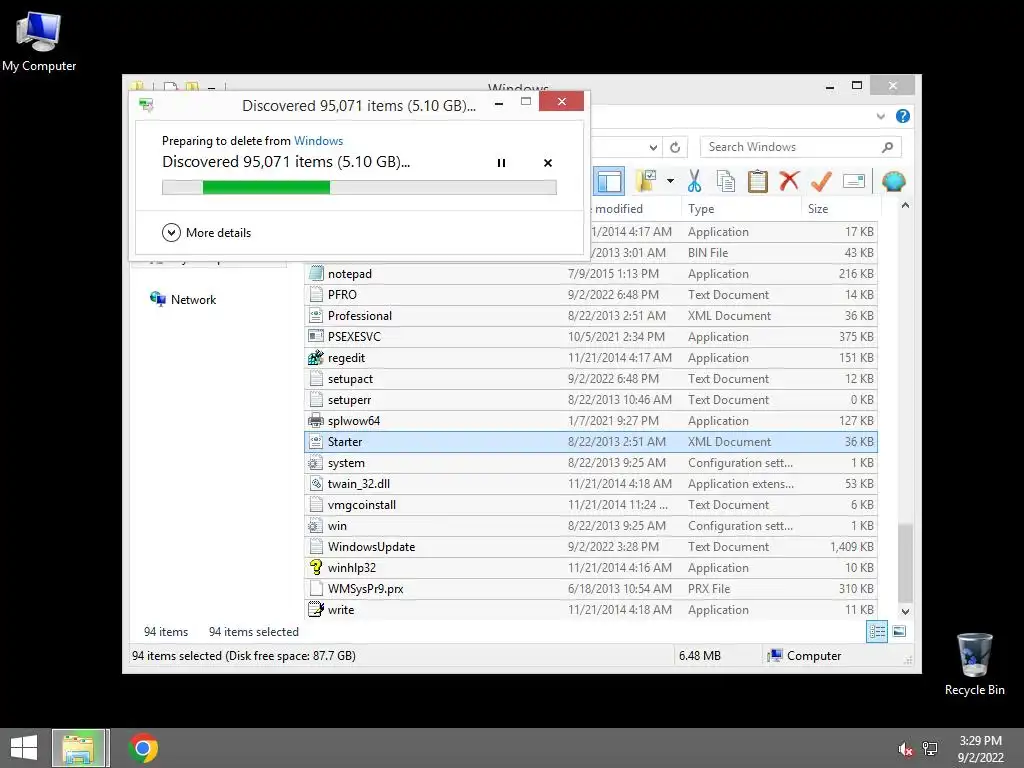This screenshot has width=1024, height=768.
Task: Click the blue Help question mark
Action: [x=903, y=116]
